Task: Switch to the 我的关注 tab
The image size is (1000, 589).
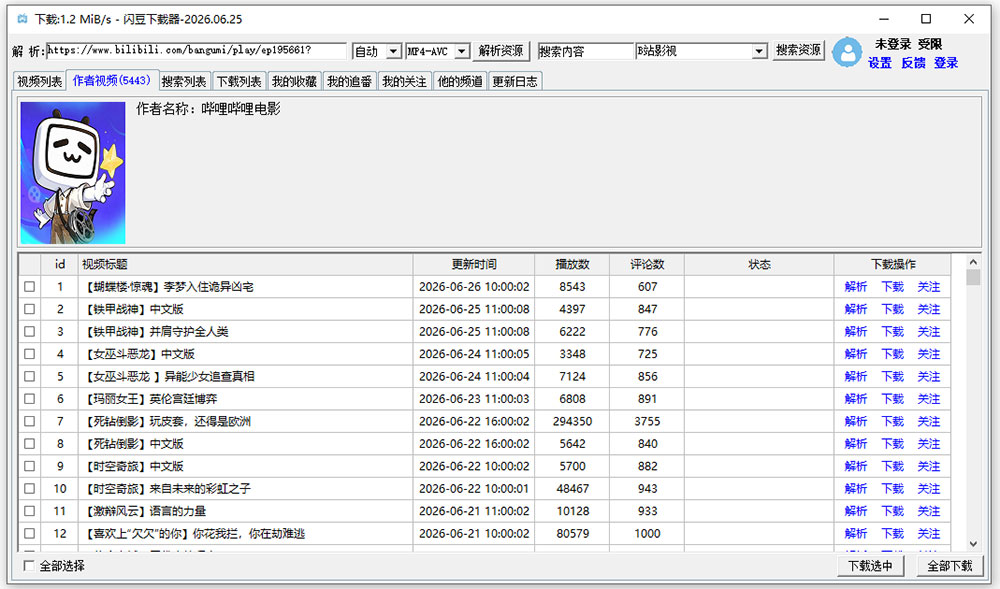Action: [404, 82]
